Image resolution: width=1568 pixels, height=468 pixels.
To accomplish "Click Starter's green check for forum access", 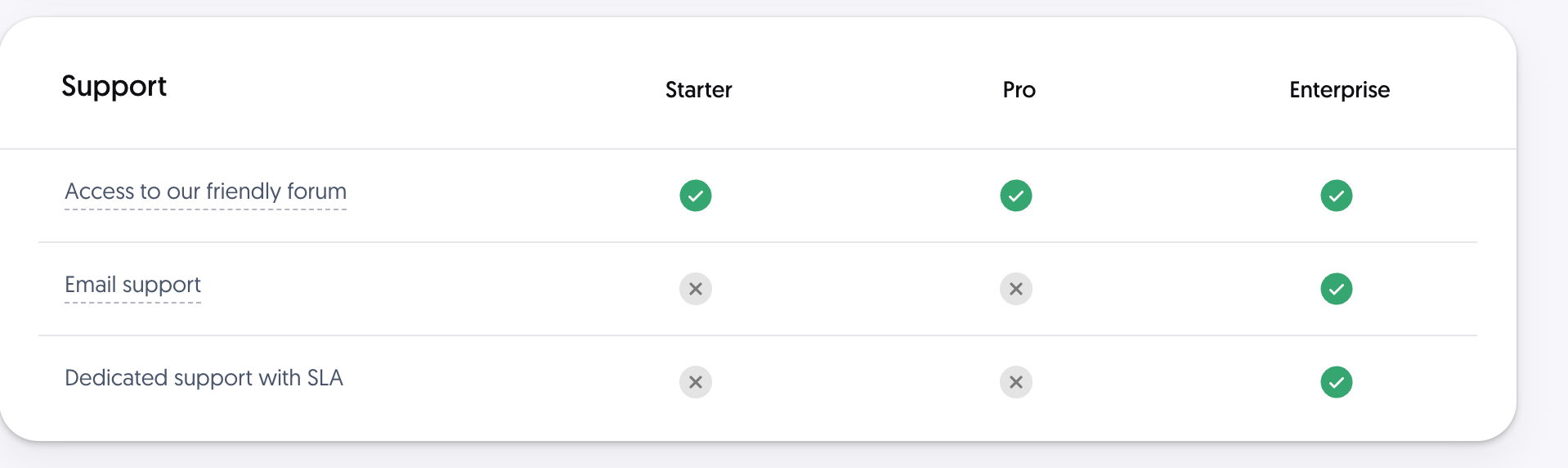I will click(x=696, y=196).
